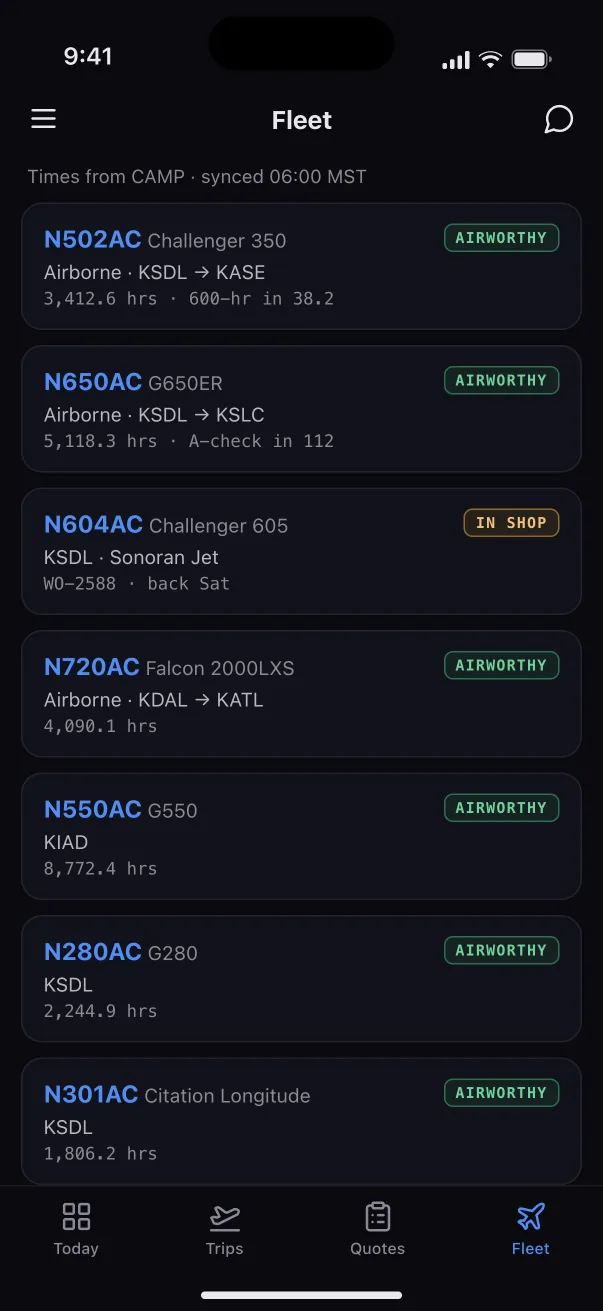Screen dimensions: 603x1311
Task: Select the N720AC tail number
Action: pyautogui.click(x=91, y=667)
